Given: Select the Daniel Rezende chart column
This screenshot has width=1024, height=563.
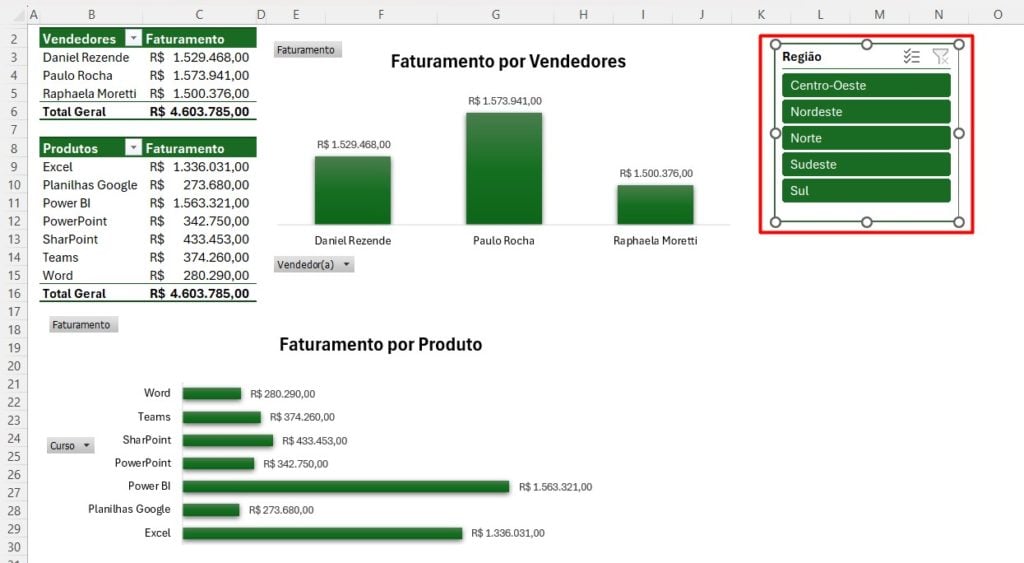Looking at the screenshot, I should tap(353, 190).
